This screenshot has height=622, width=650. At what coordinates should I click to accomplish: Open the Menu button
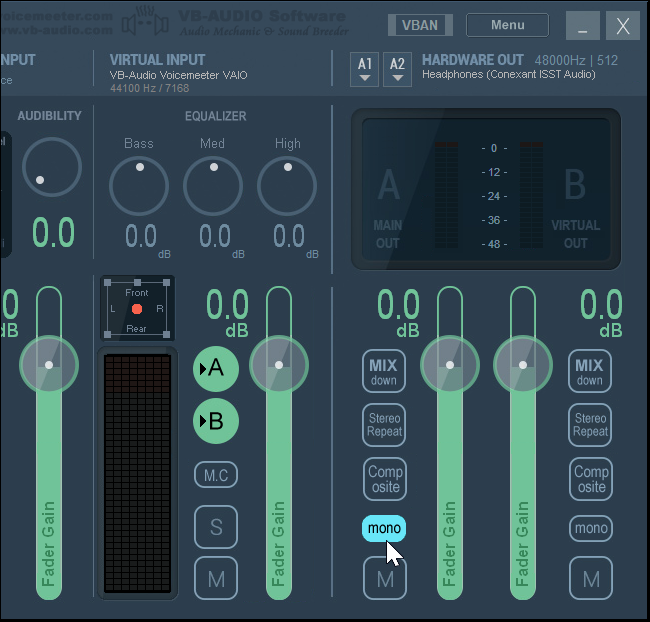[507, 25]
